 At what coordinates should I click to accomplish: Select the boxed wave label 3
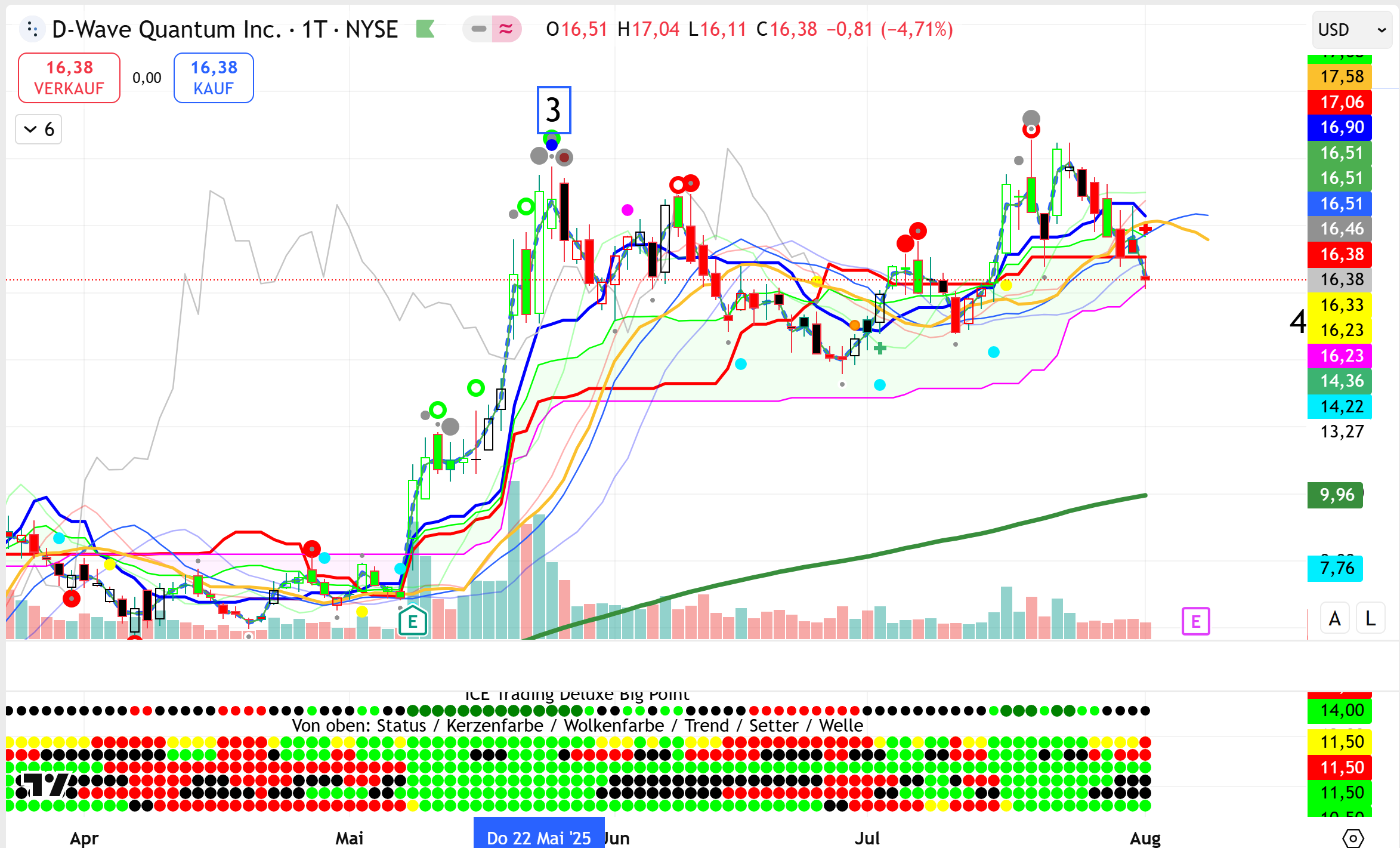[x=554, y=110]
